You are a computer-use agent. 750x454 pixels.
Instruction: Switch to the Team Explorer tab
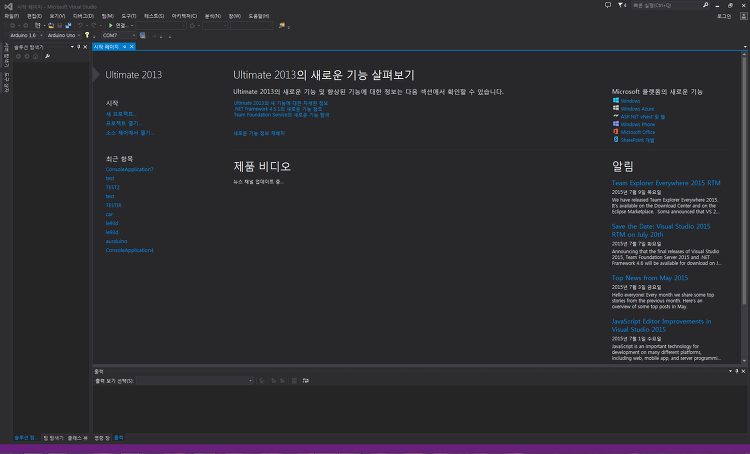tap(53, 438)
